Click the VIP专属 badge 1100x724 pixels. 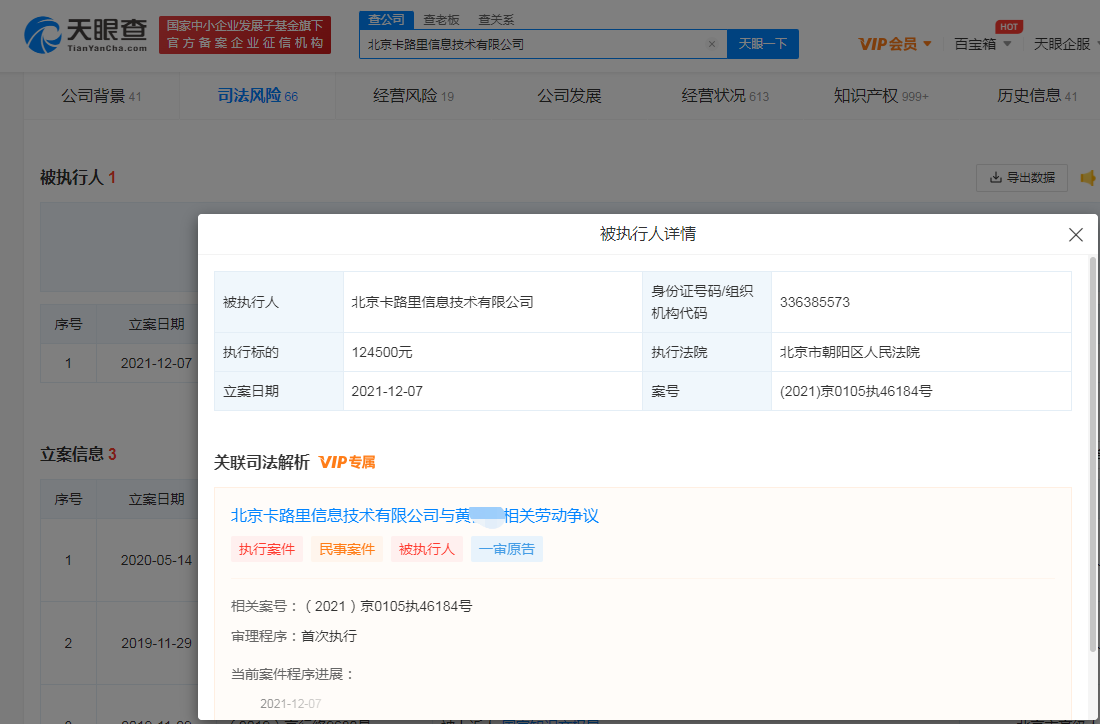point(347,462)
